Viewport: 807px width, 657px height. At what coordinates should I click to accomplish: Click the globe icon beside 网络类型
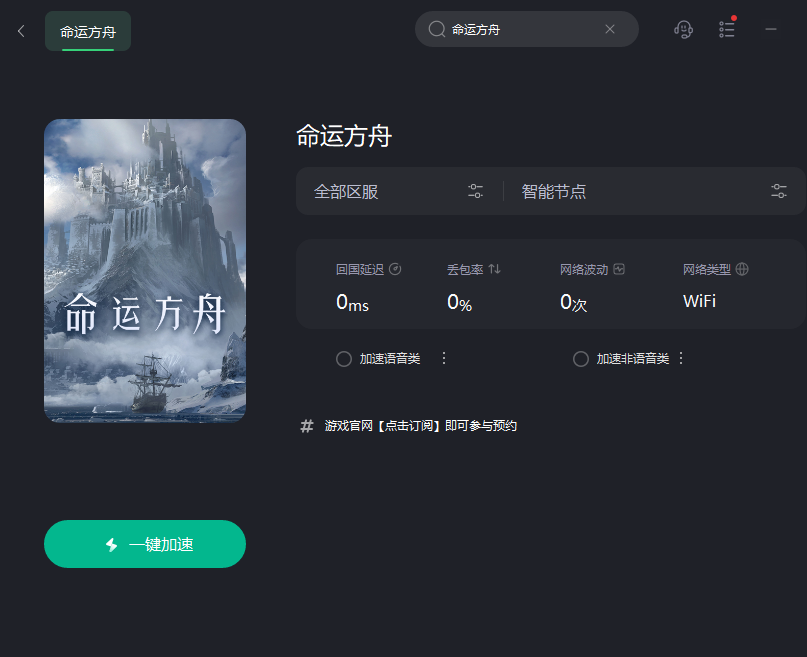click(x=742, y=269)
